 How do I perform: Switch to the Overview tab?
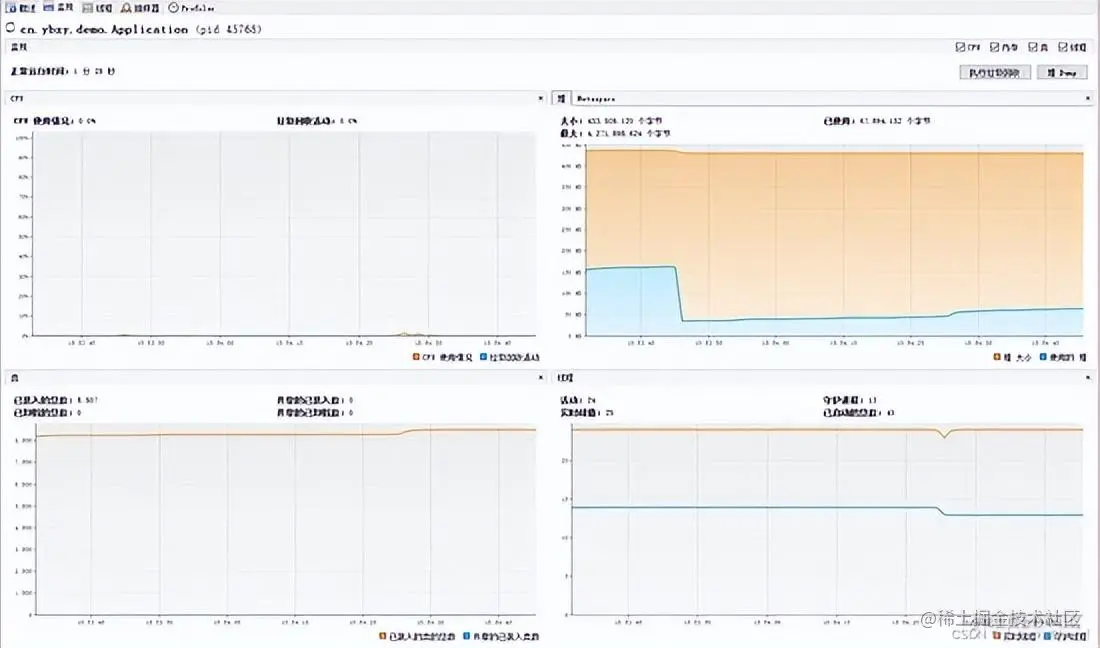click(20, 8)
